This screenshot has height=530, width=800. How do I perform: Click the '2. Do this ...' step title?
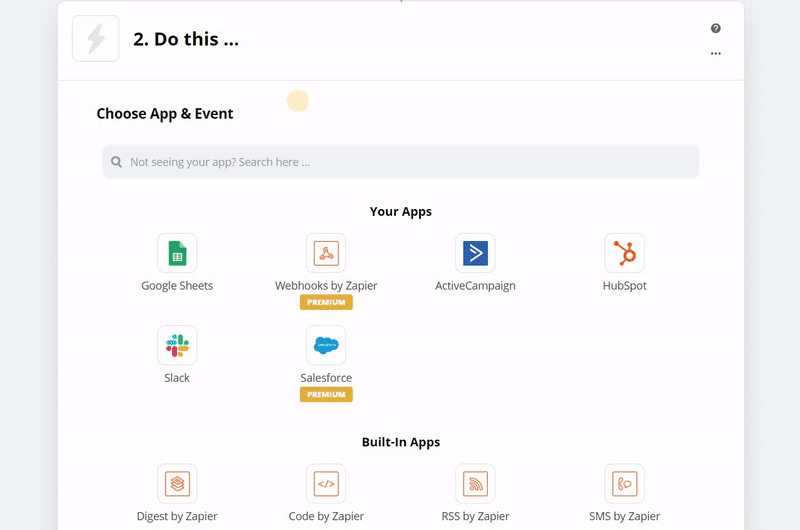pyautogui.click(x=186, y=40)
